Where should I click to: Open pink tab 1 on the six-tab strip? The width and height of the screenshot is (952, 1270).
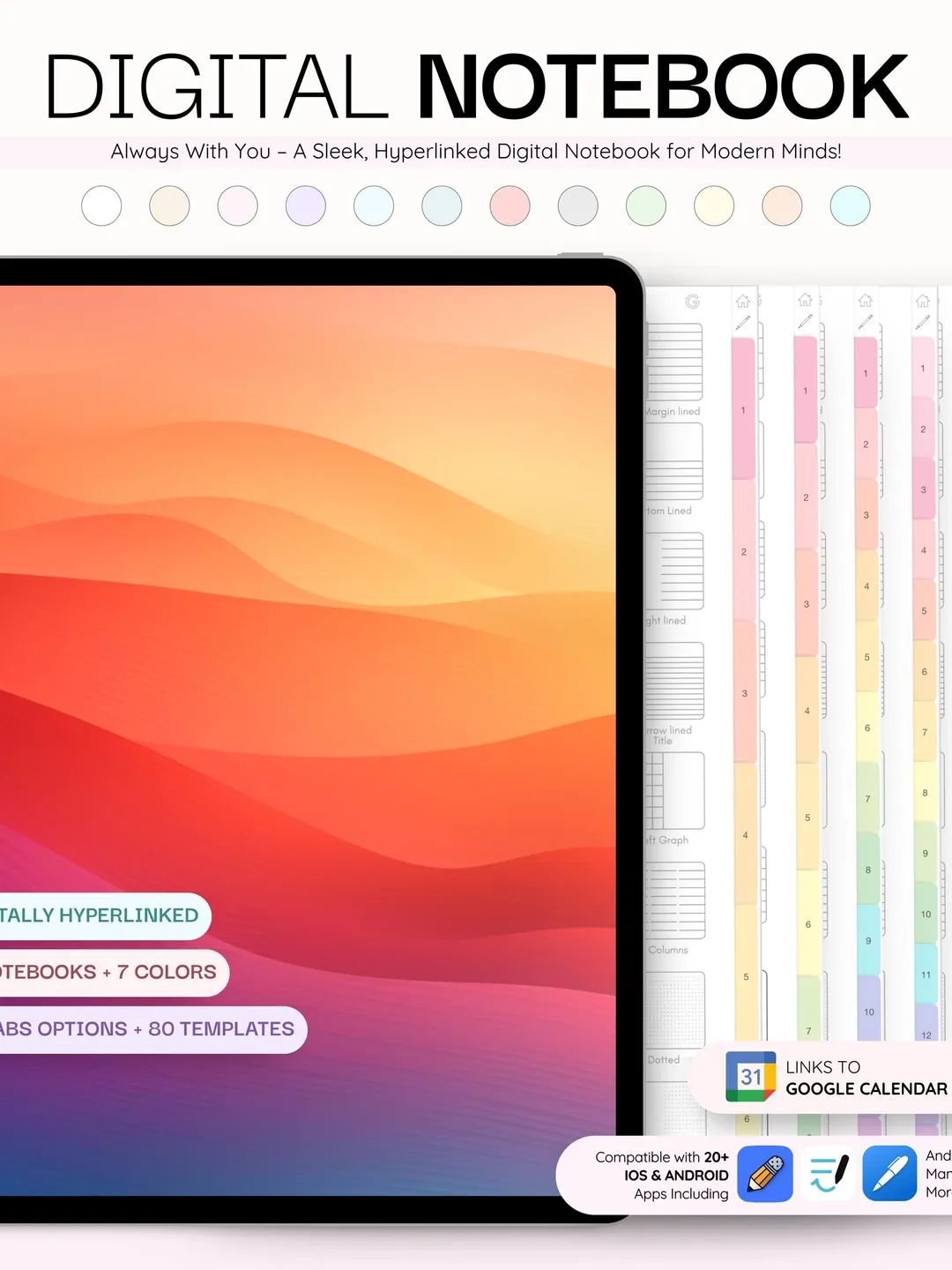[x=743, y=409]
